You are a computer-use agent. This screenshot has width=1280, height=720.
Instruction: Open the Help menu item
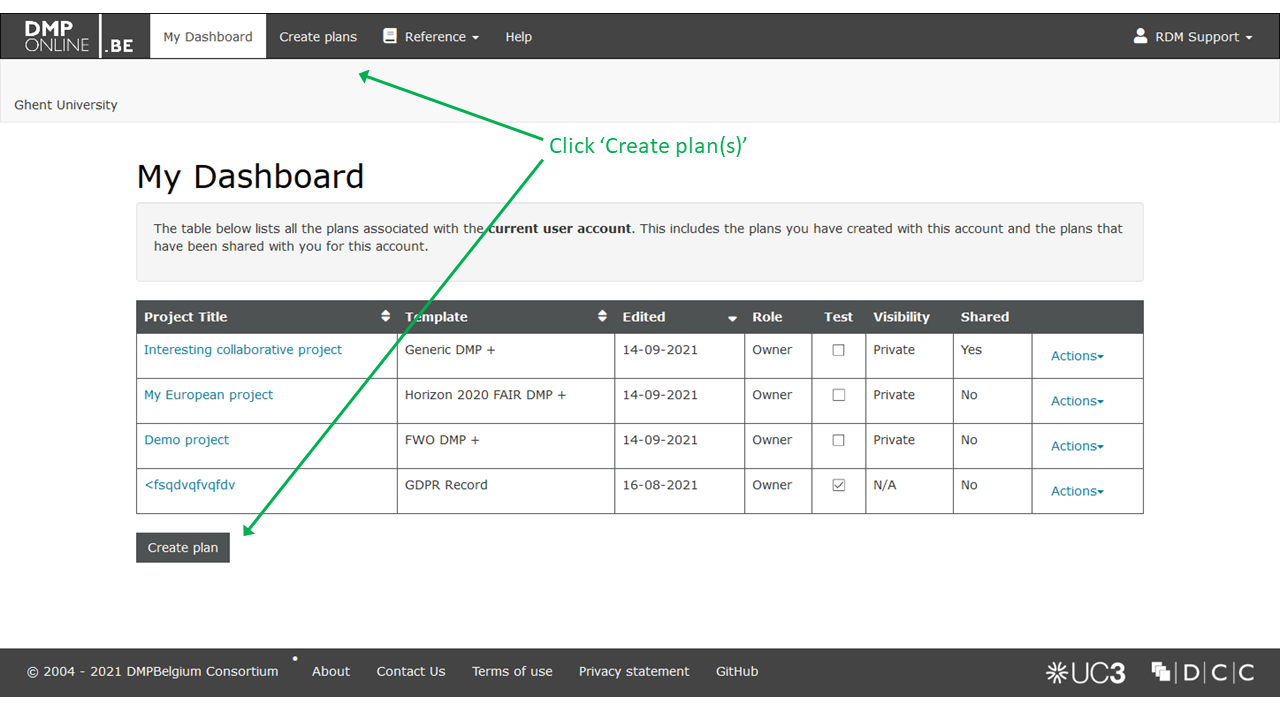point(518,37)
